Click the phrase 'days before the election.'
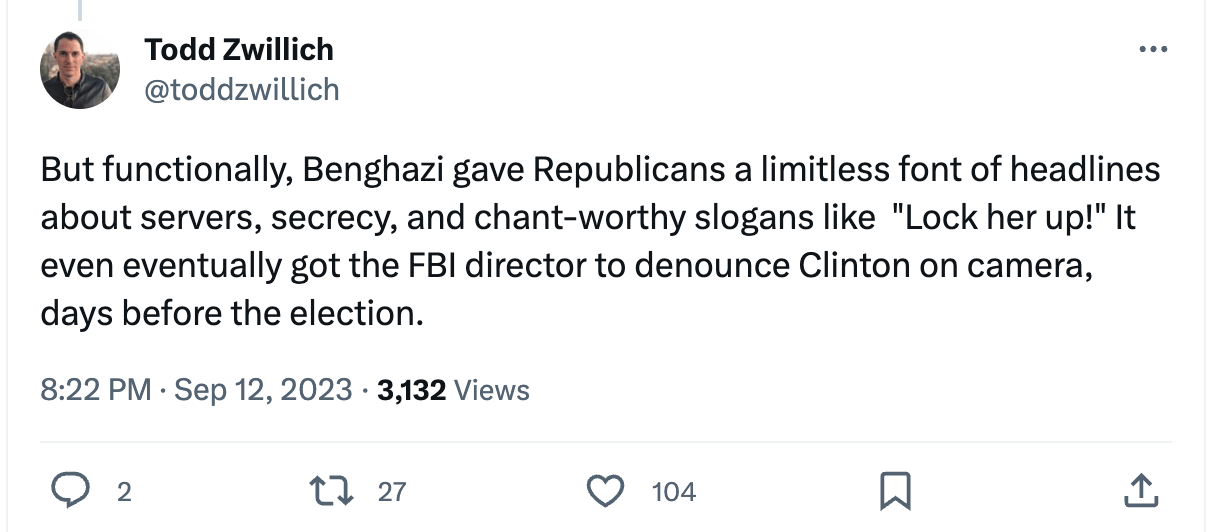The width and height of the screenshot is (1214, 532). point(228,314)
